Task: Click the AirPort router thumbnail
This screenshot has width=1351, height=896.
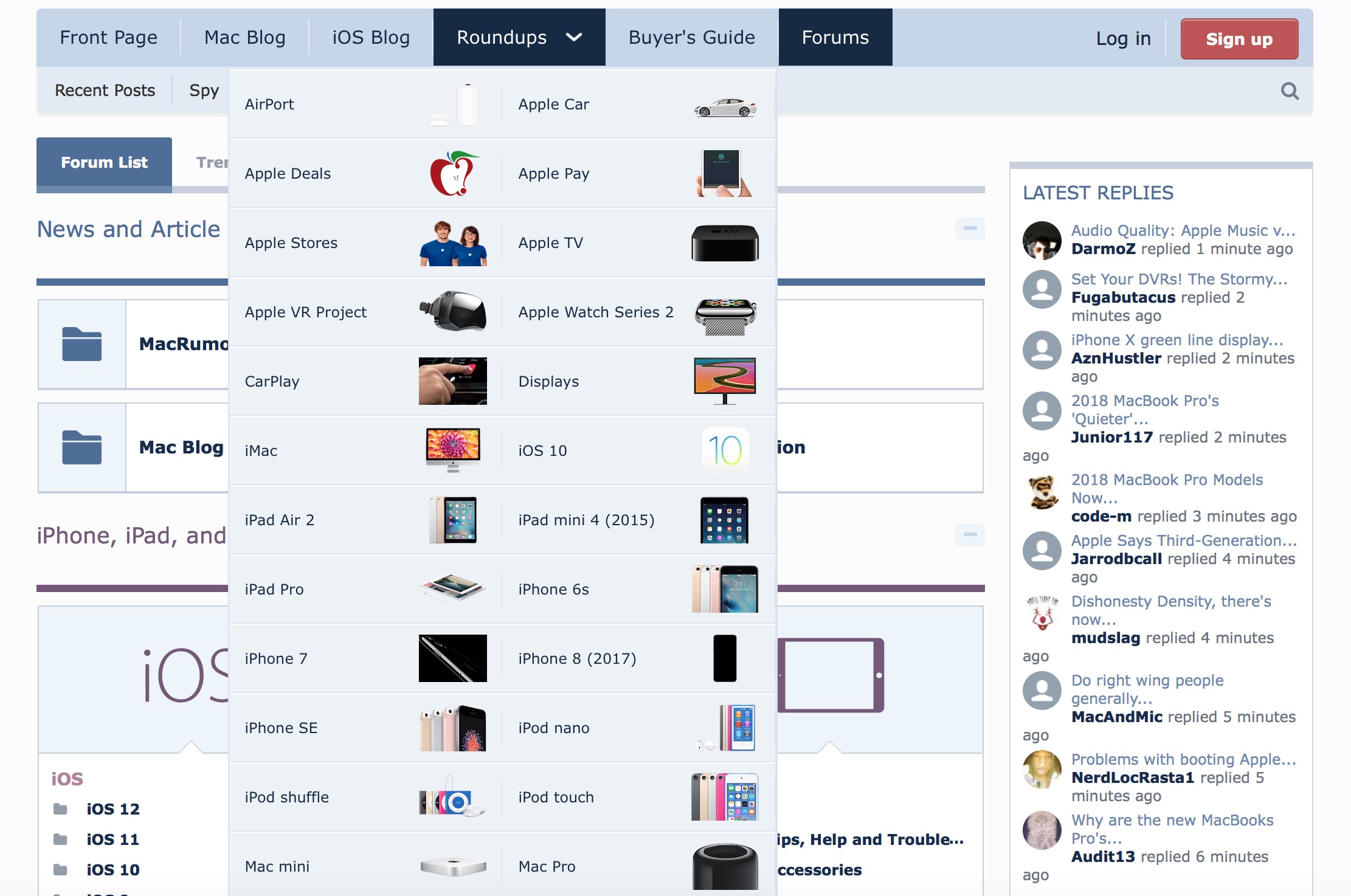Action: (454, 105)
